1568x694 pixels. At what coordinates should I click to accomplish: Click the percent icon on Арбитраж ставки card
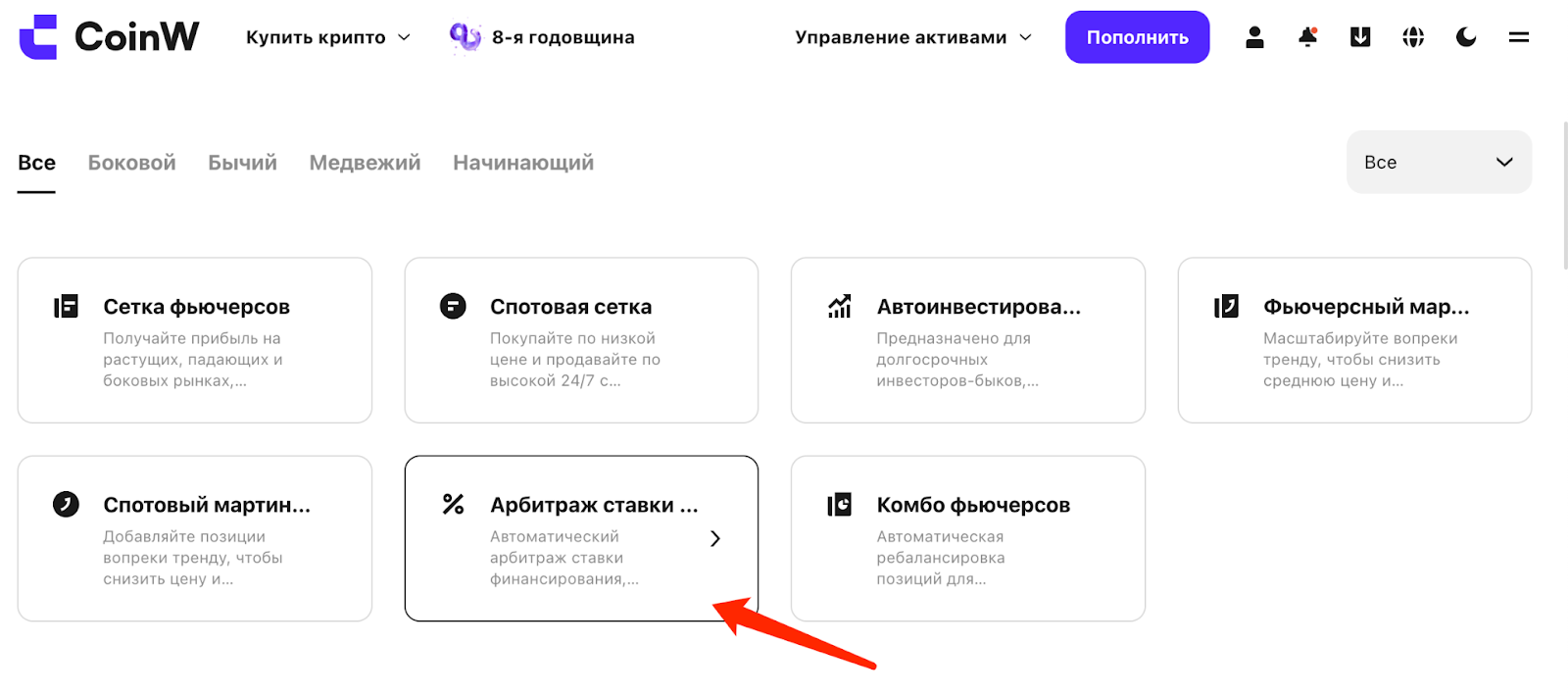[x=453, y=504]
